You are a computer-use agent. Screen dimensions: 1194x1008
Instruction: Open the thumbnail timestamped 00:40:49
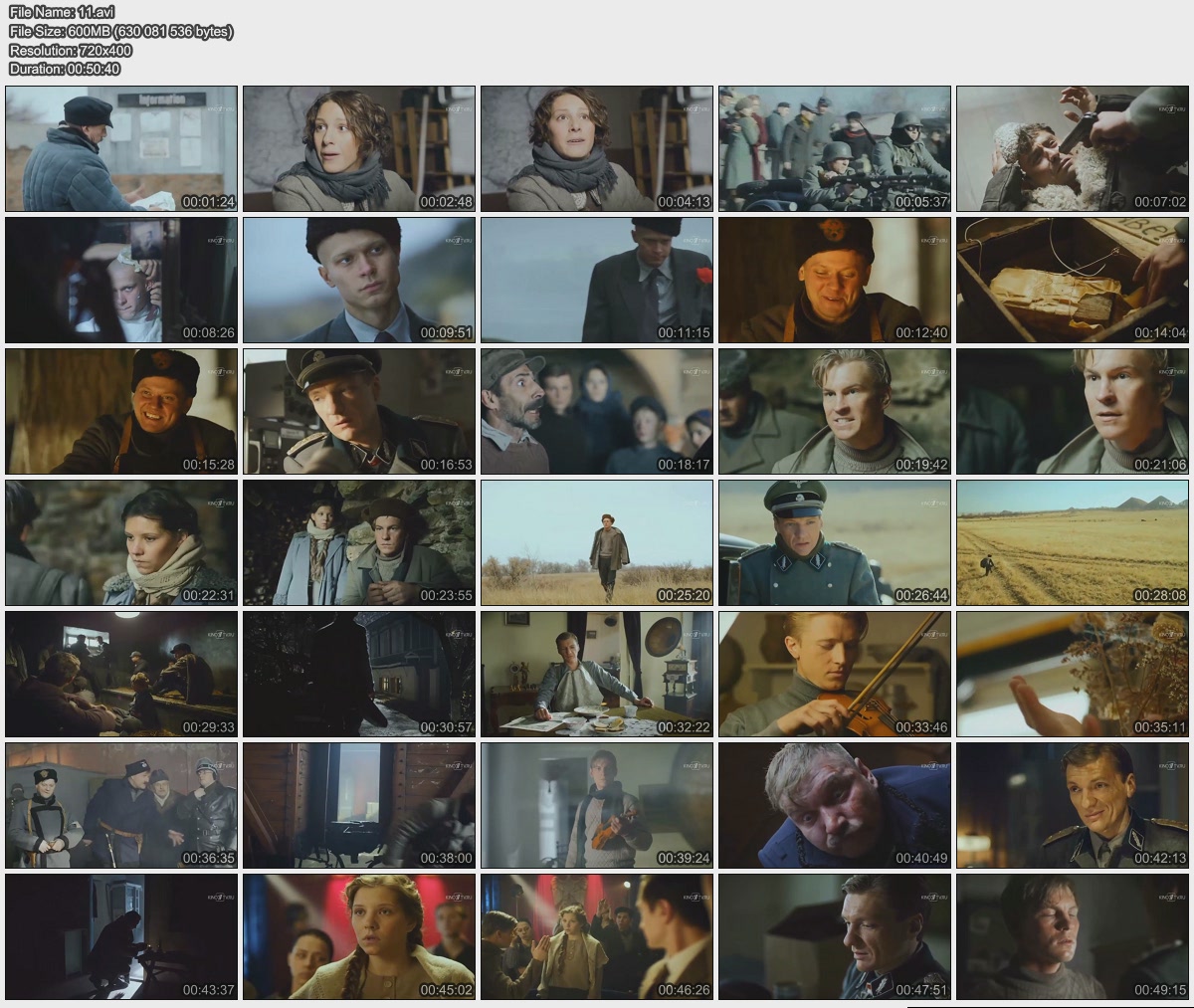[x=835, y=805]
